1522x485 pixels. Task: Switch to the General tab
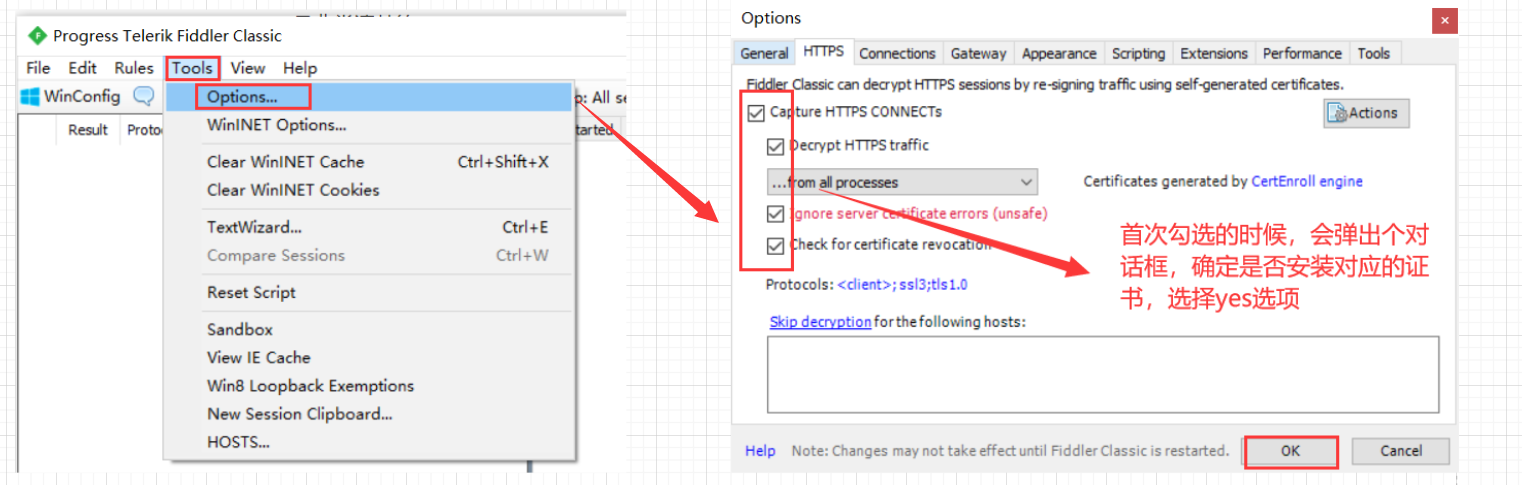click(764, 54)
